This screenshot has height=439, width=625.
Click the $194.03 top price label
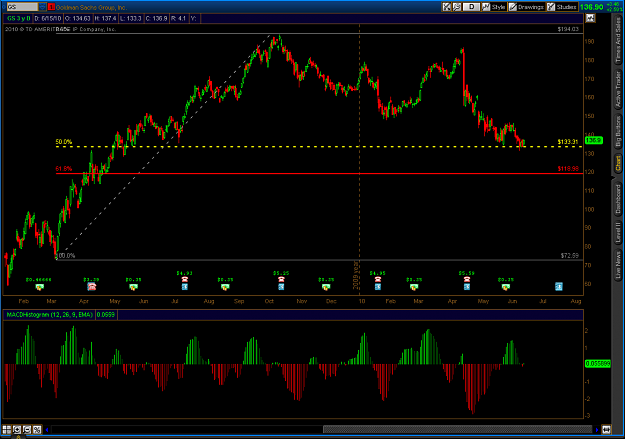point(568,29)
